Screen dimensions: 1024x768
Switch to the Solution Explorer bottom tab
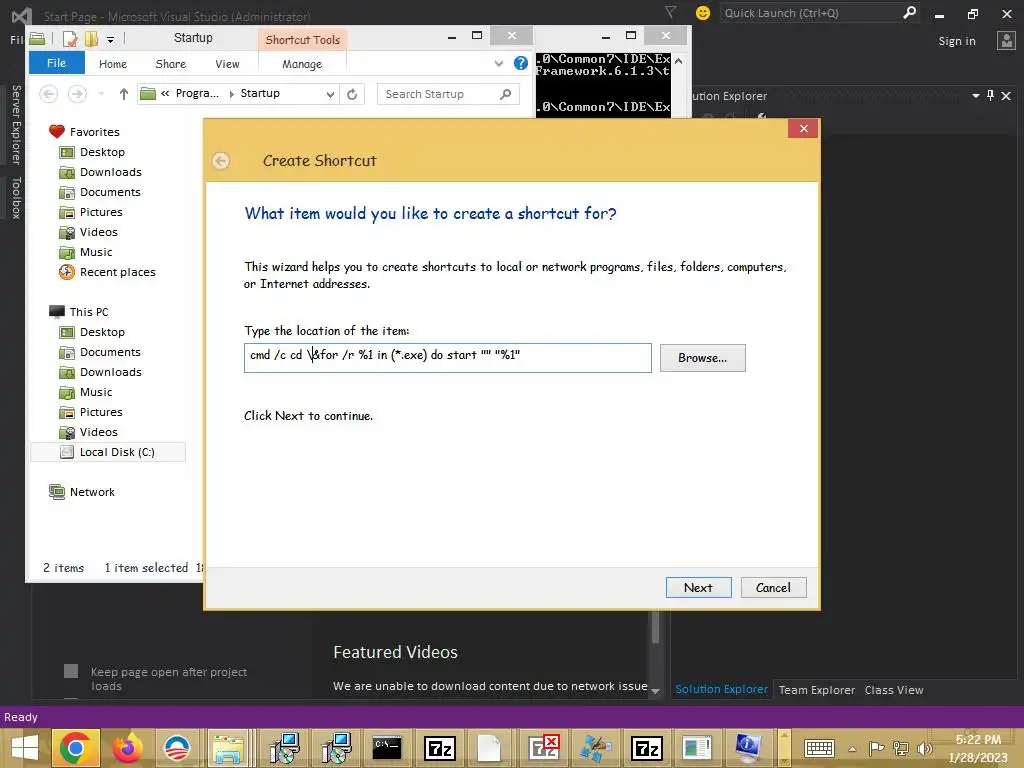click(x=721, y=689)
